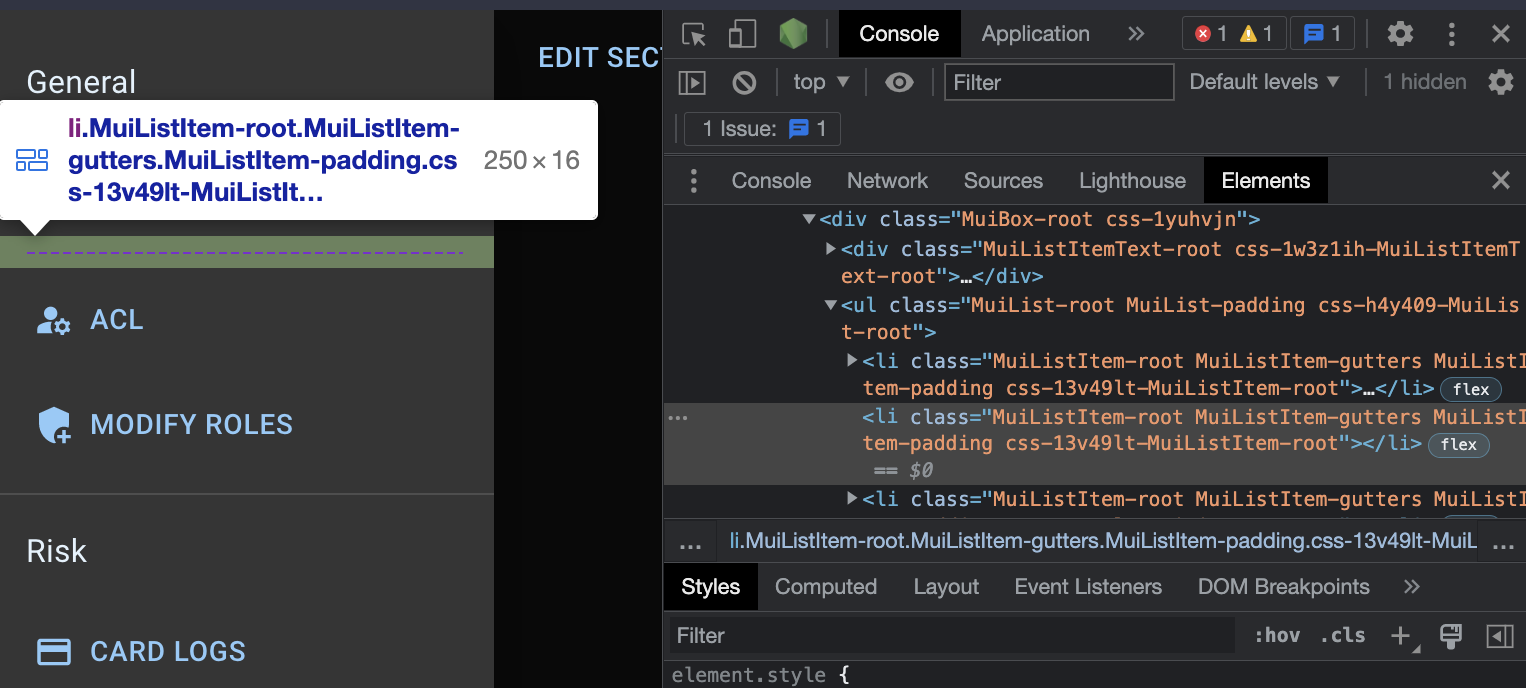Click flex badge on the first li element
Image resolution: width=1526 pixels, height=688 pixels.
coord(1471,389)
